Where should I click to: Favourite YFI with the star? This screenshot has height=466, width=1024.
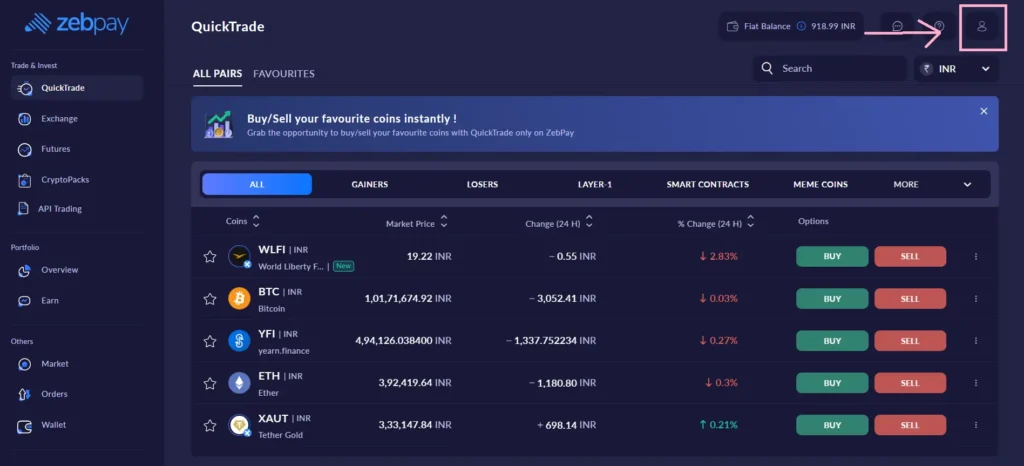click(x=210, y=341)
